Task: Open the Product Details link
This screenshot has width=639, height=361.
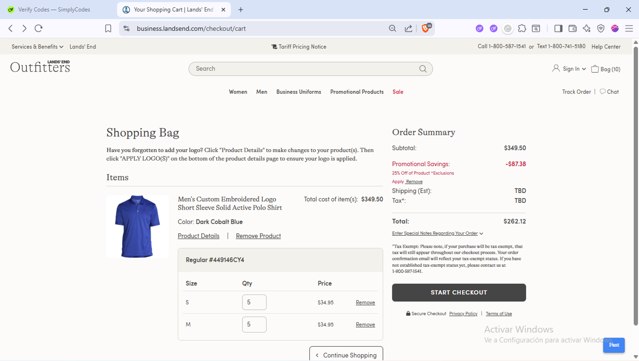Action: click(x=198, y=236)
